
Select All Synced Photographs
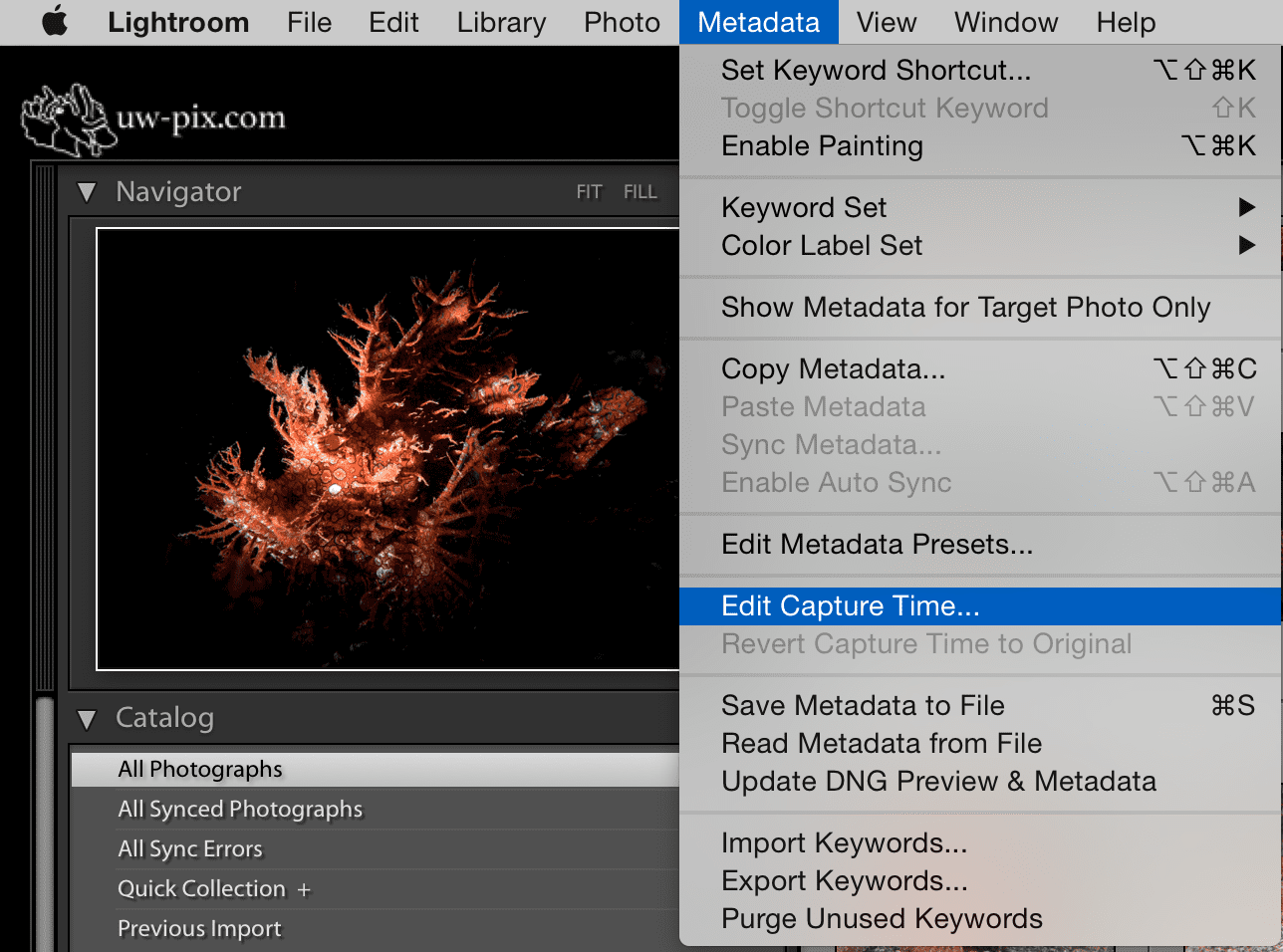[376, 809]
